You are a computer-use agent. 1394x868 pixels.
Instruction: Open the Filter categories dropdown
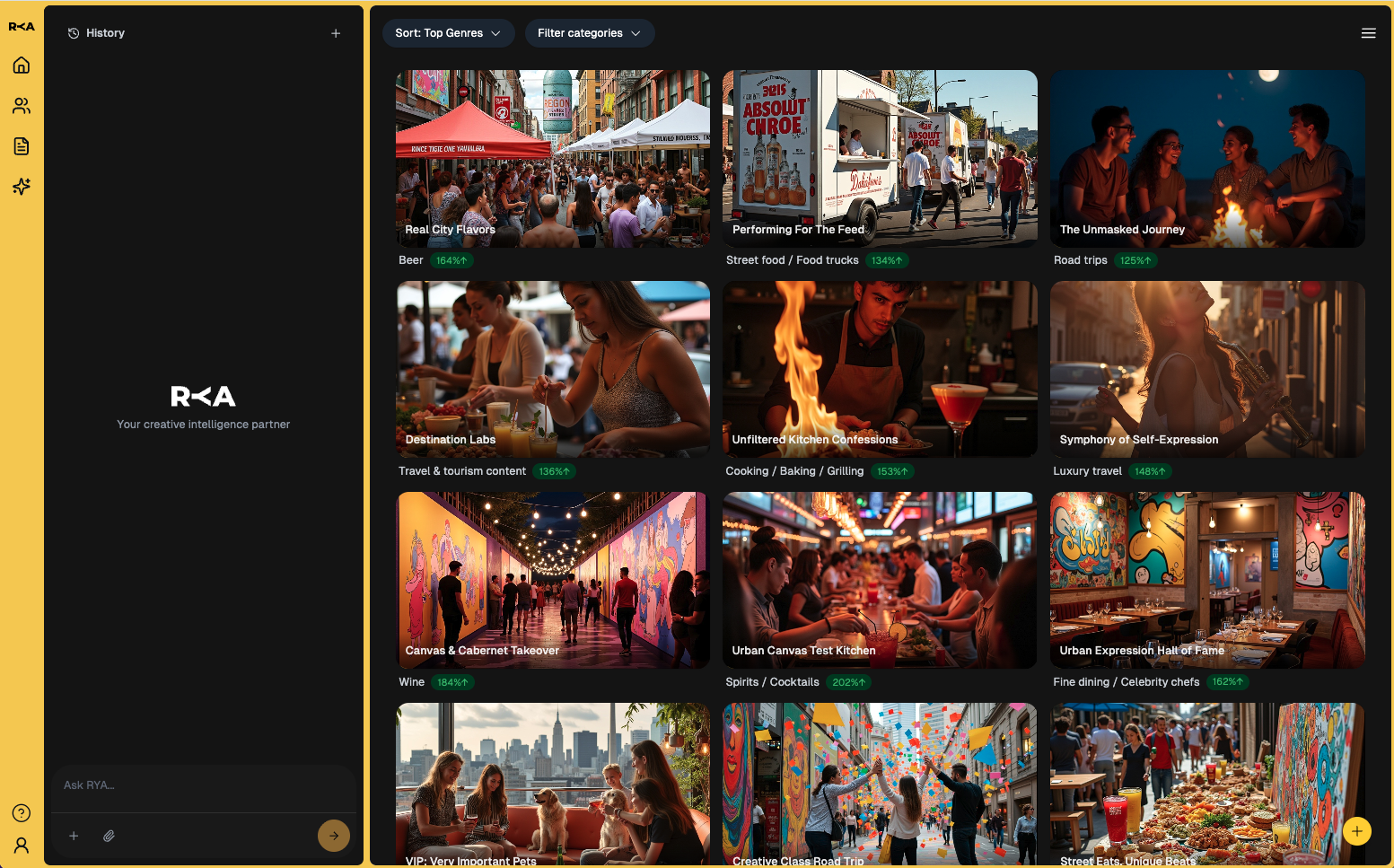click(590, 33)
